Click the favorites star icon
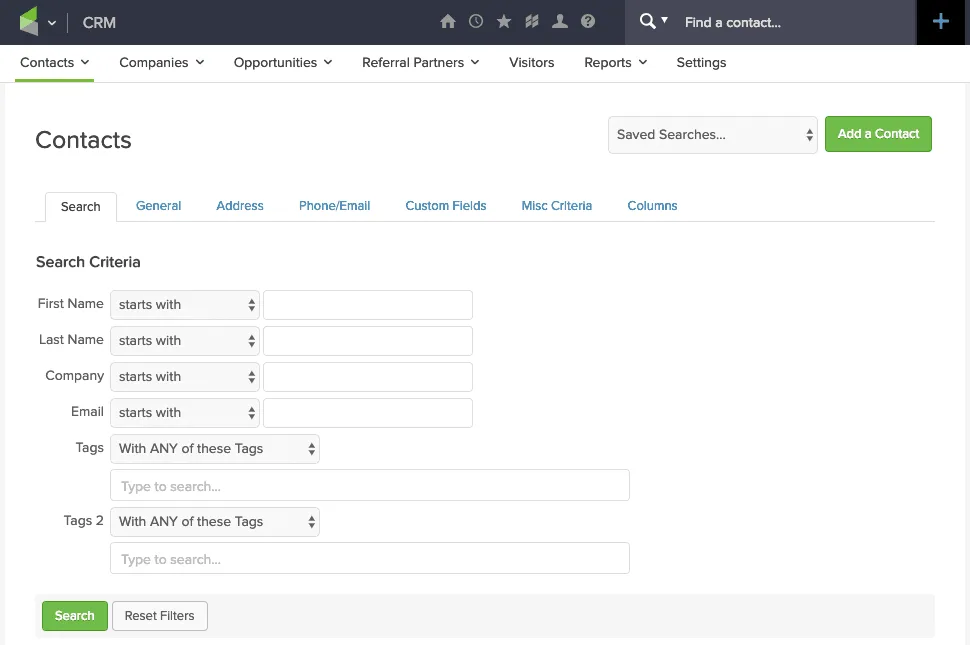 point(504,22)
